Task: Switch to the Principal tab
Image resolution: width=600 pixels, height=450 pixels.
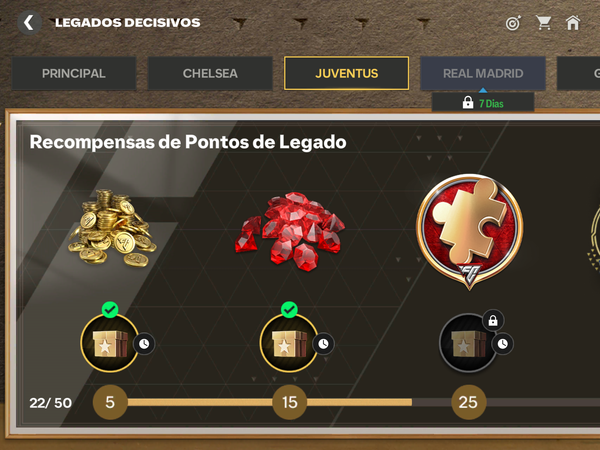Action: tap(74, 73)
